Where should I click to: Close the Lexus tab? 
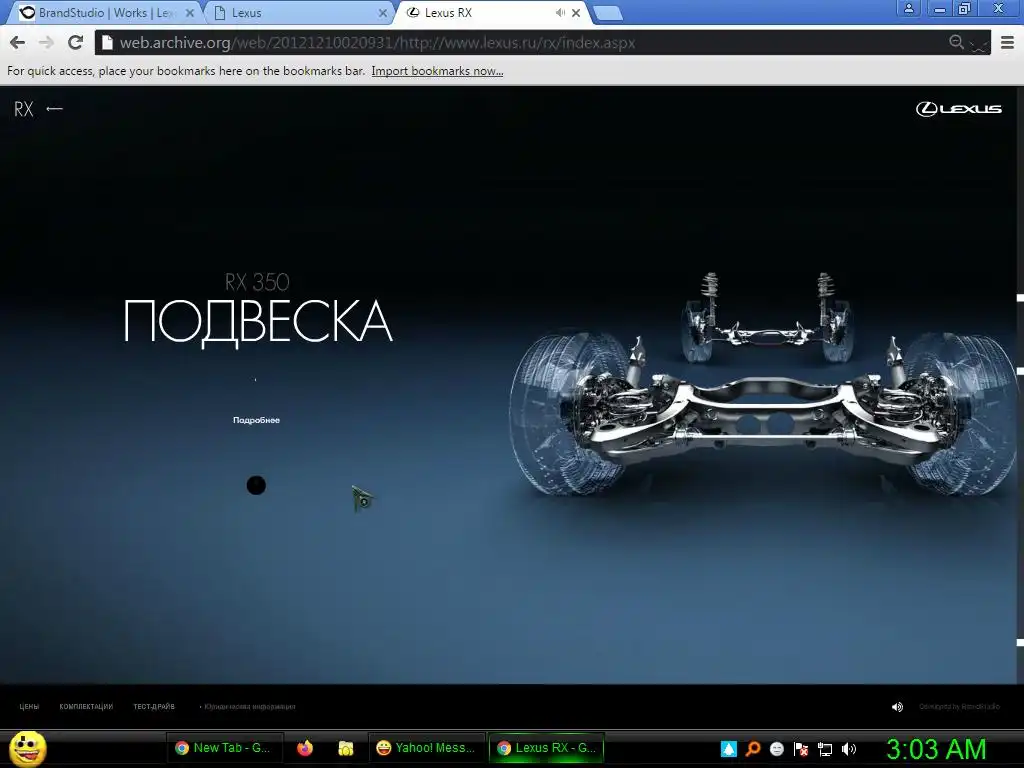(x=383, y=13)
